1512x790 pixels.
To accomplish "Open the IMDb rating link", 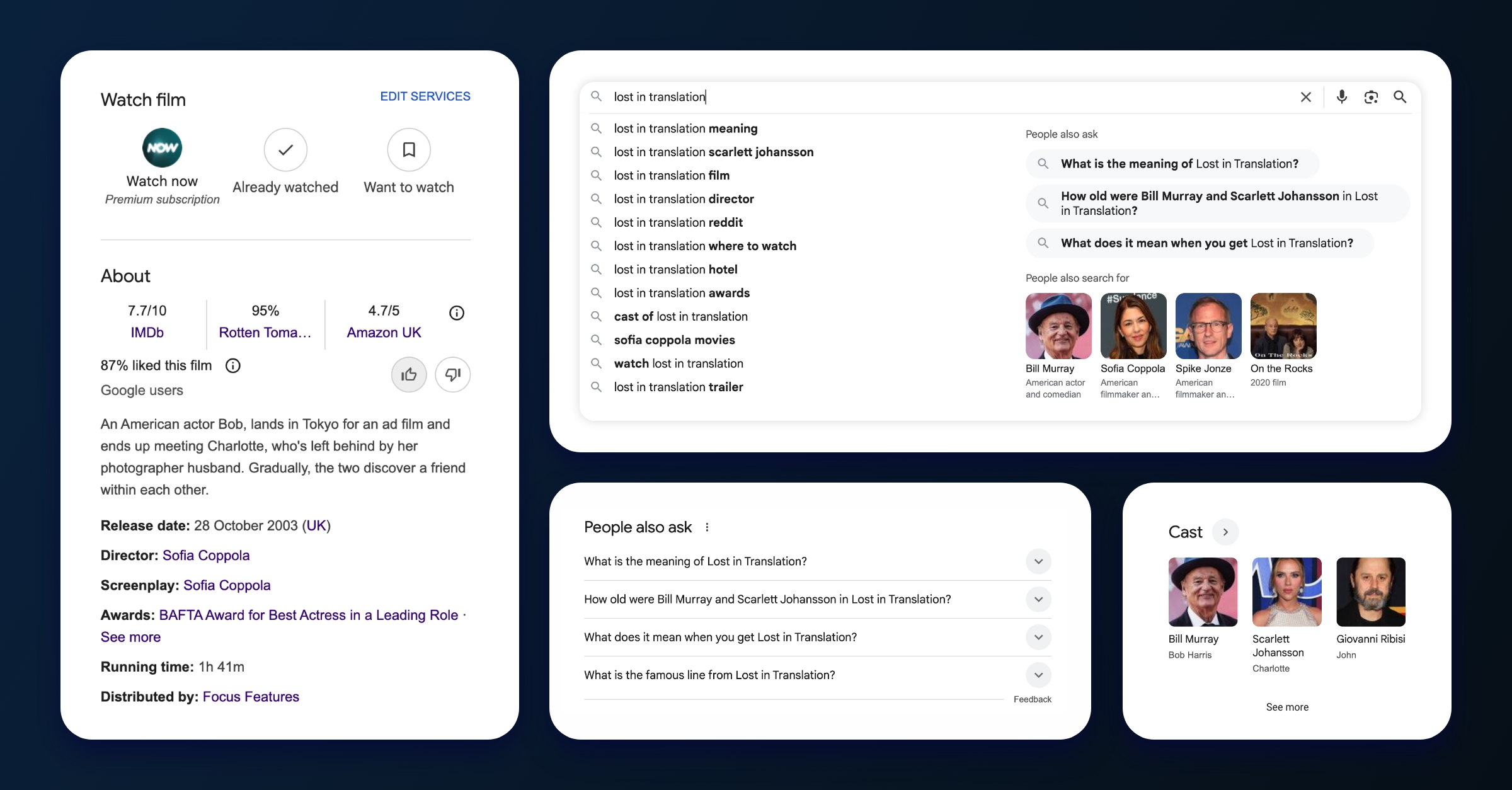I will [x=147, y=332].
